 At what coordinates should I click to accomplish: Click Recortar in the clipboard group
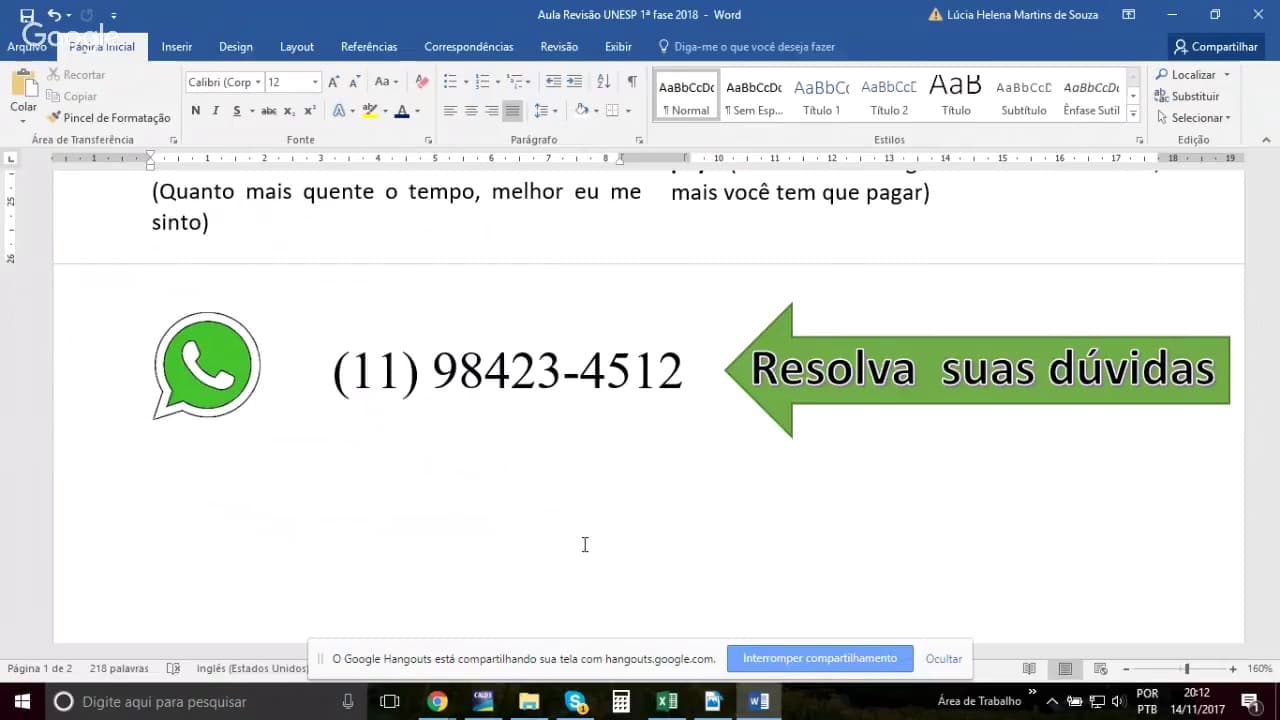(76, 75)
